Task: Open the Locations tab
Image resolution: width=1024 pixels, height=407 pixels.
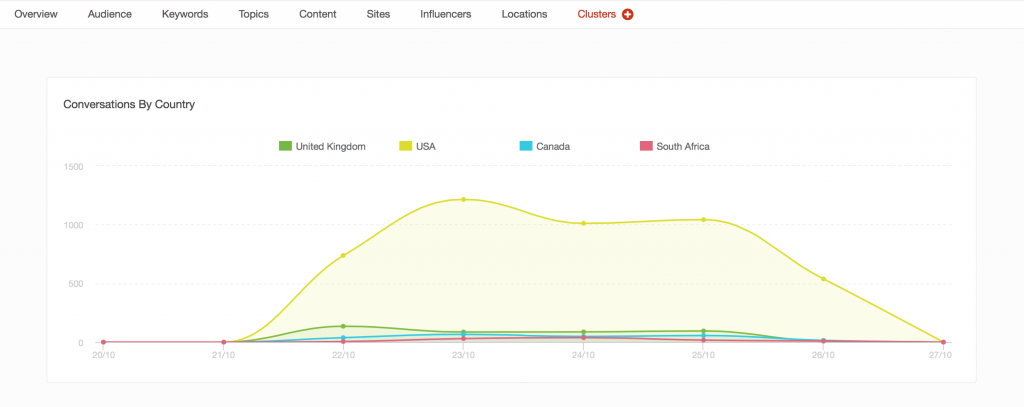Action: [x=525, y=15]
